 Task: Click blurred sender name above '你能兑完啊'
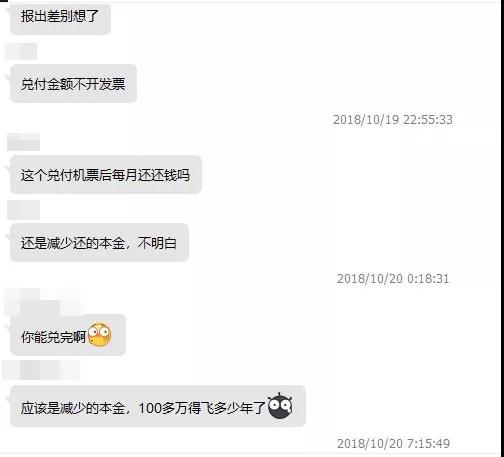[x=42, y=302]
